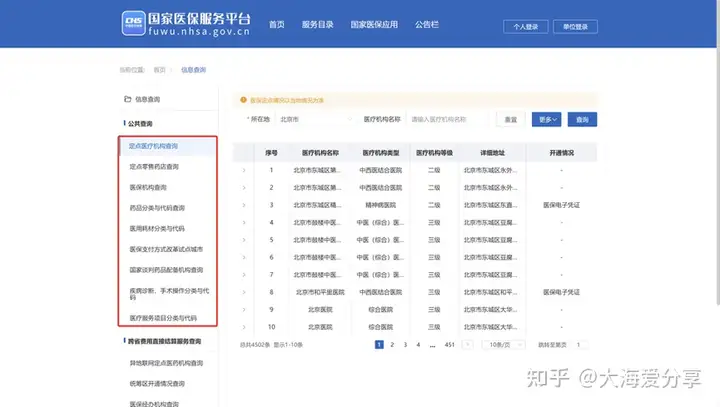Click into the 医疗机构名称 input field
The width and height of the screenshot is (720, 407).
(449, 119)
